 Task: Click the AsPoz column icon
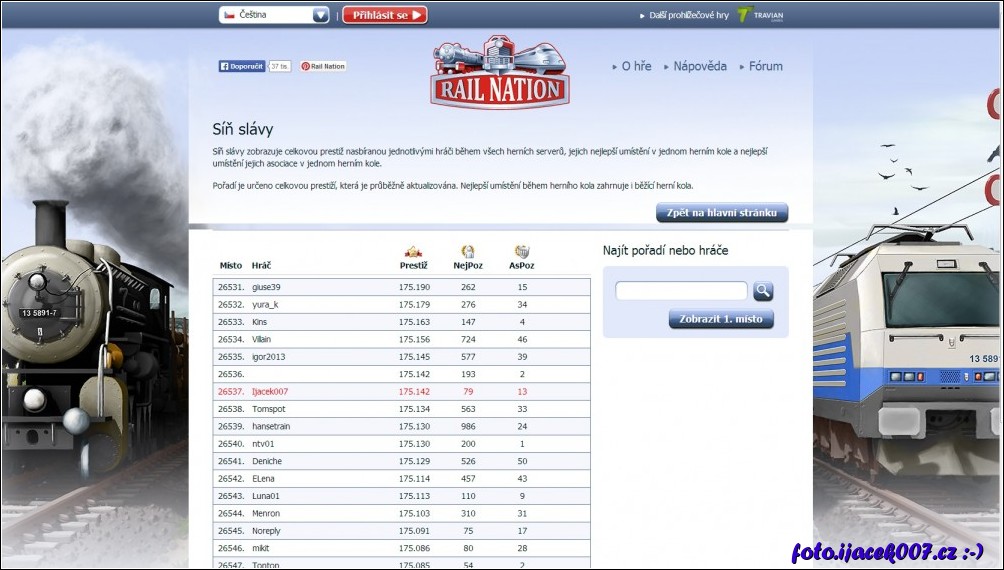tap(521, 251)
